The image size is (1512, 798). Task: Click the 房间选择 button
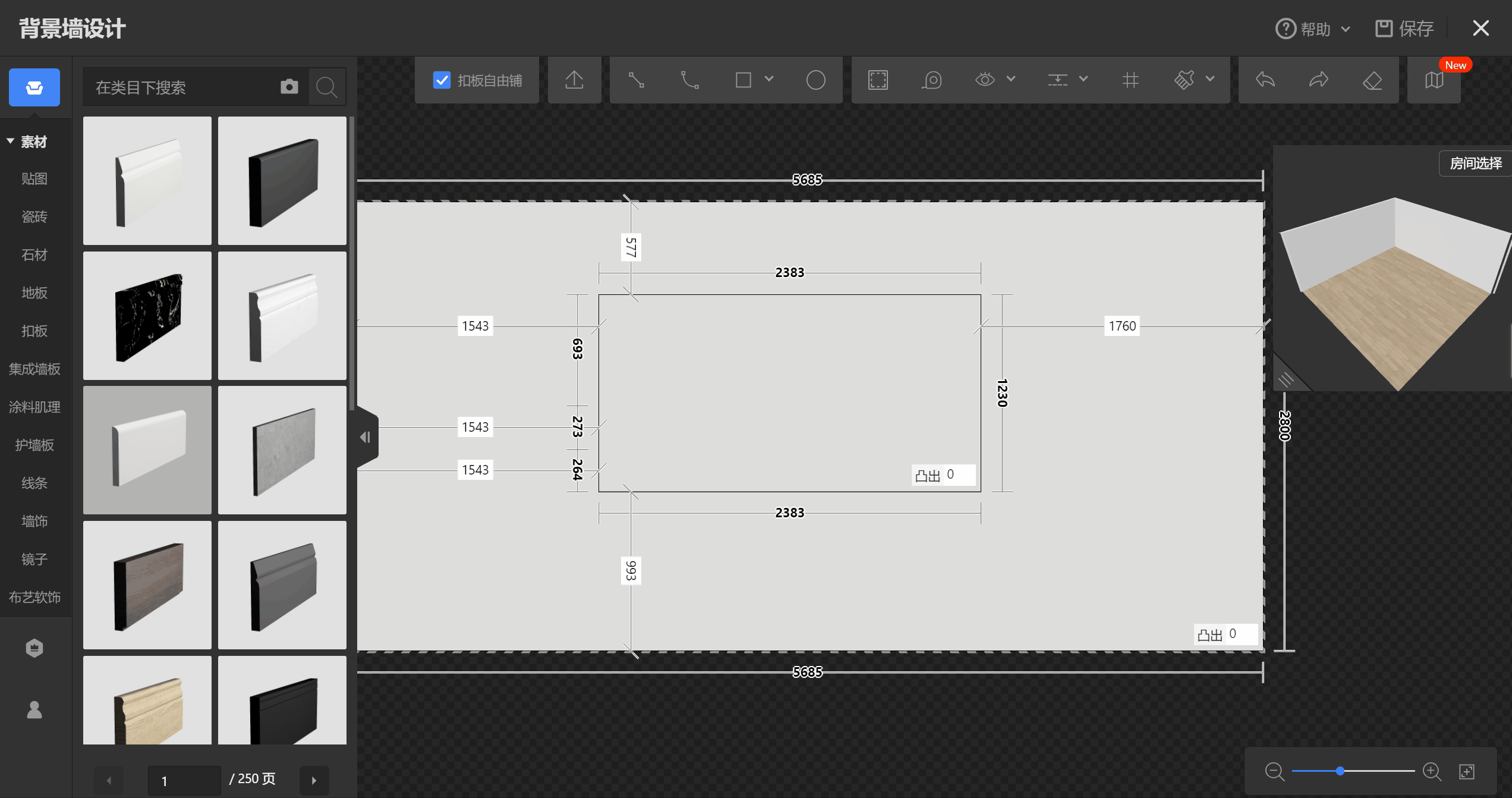pyautogui.click(x=1475, y=164)
